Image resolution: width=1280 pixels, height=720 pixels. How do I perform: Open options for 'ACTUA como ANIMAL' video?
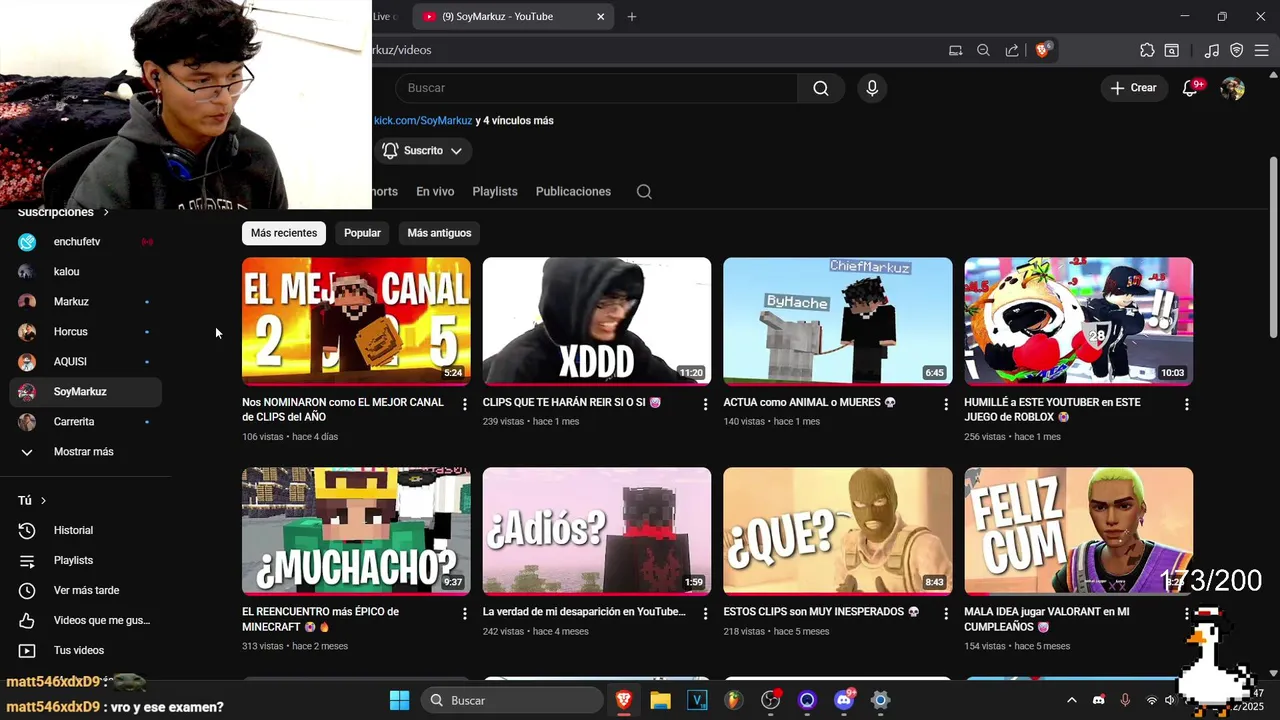tap(946, 404)
